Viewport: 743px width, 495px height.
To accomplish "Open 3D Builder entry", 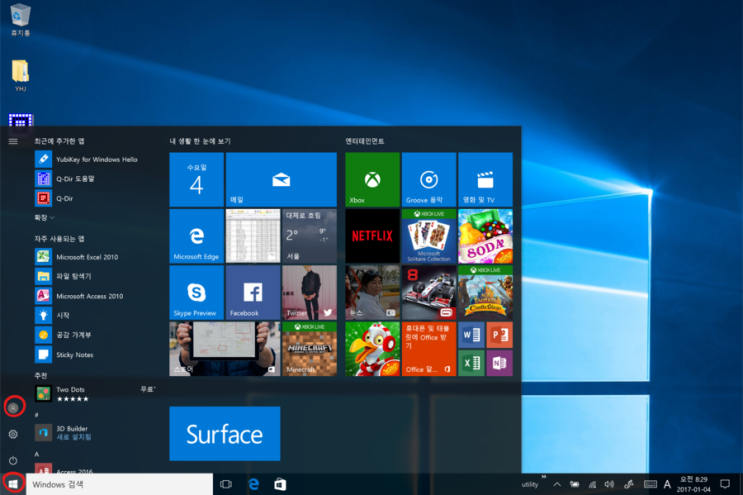I will point(95,432).
